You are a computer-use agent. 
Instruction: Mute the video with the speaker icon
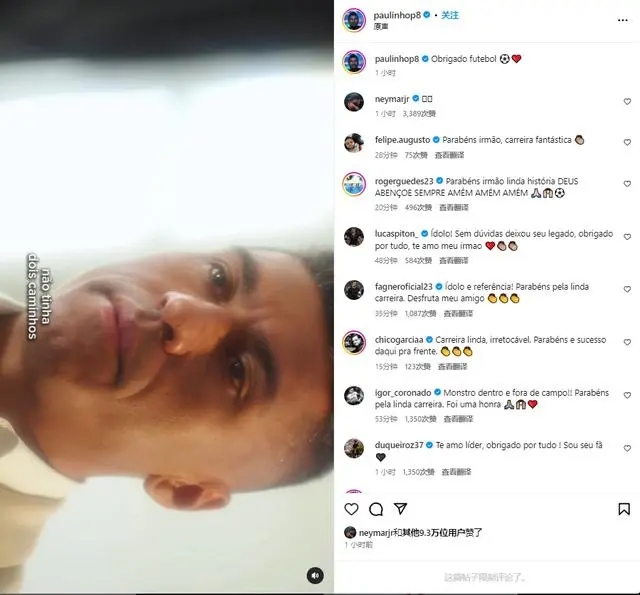tap(315, 576)
